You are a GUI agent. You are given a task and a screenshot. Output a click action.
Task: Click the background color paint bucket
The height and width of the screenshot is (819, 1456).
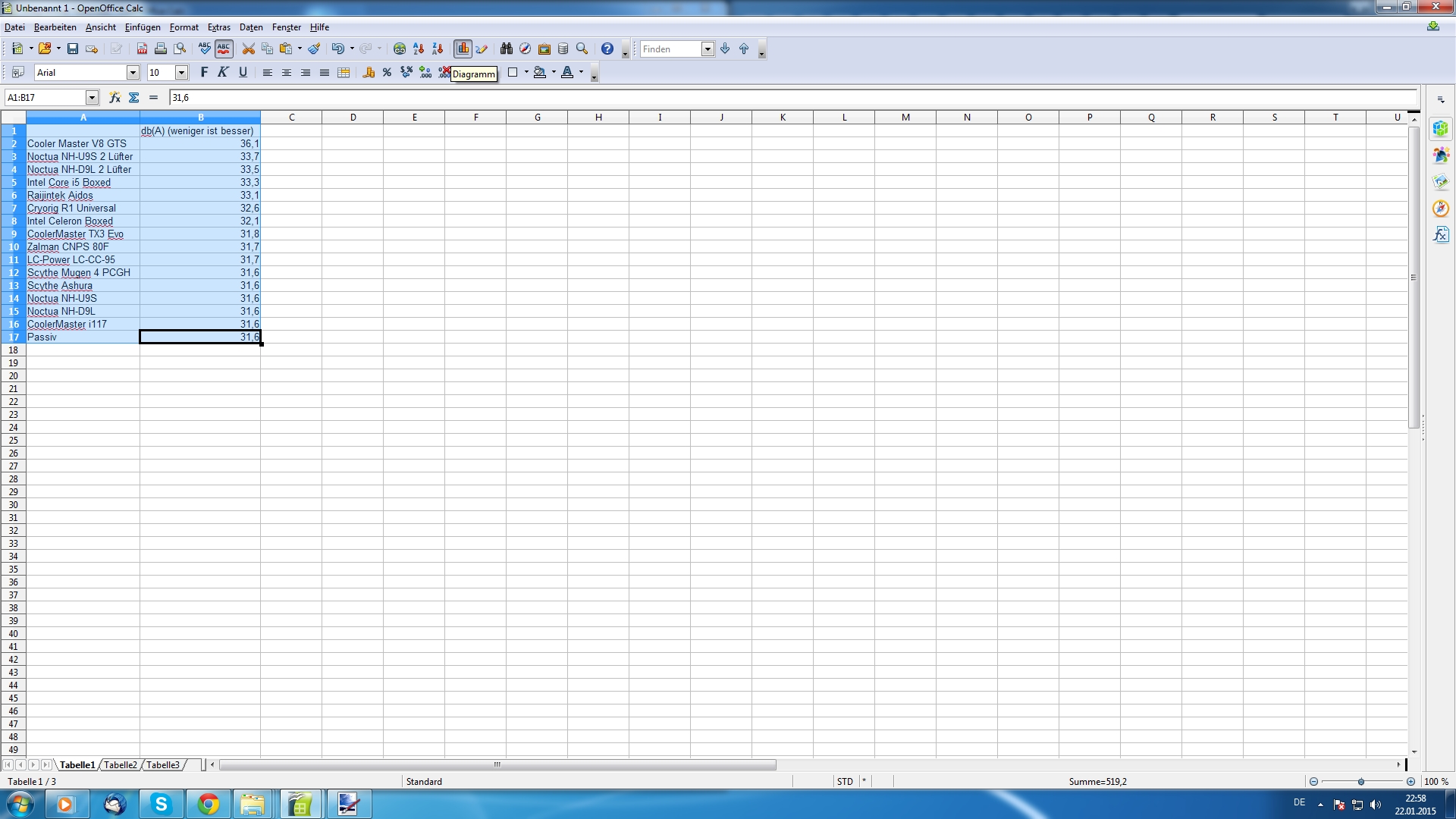[x=540, y=72]
